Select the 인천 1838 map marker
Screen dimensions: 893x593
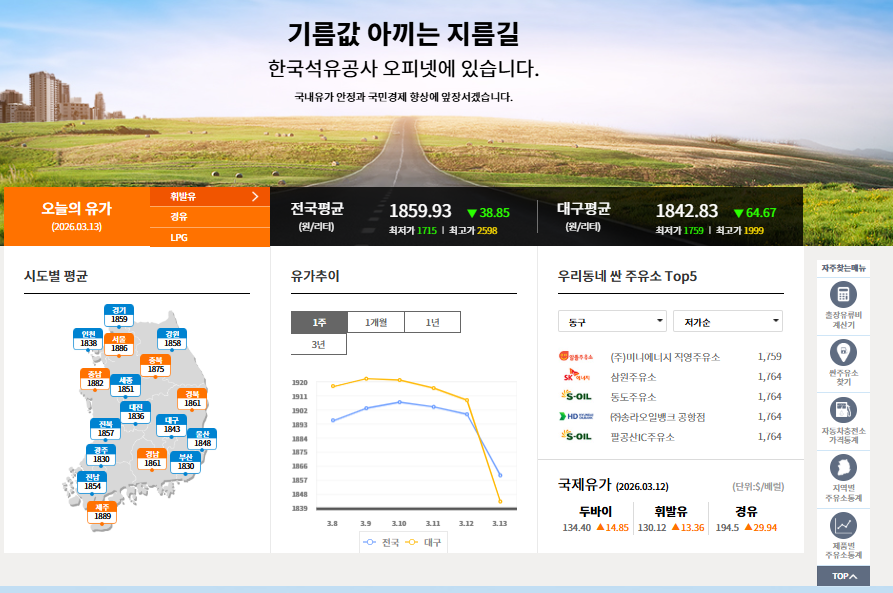(x=88, y=339)
